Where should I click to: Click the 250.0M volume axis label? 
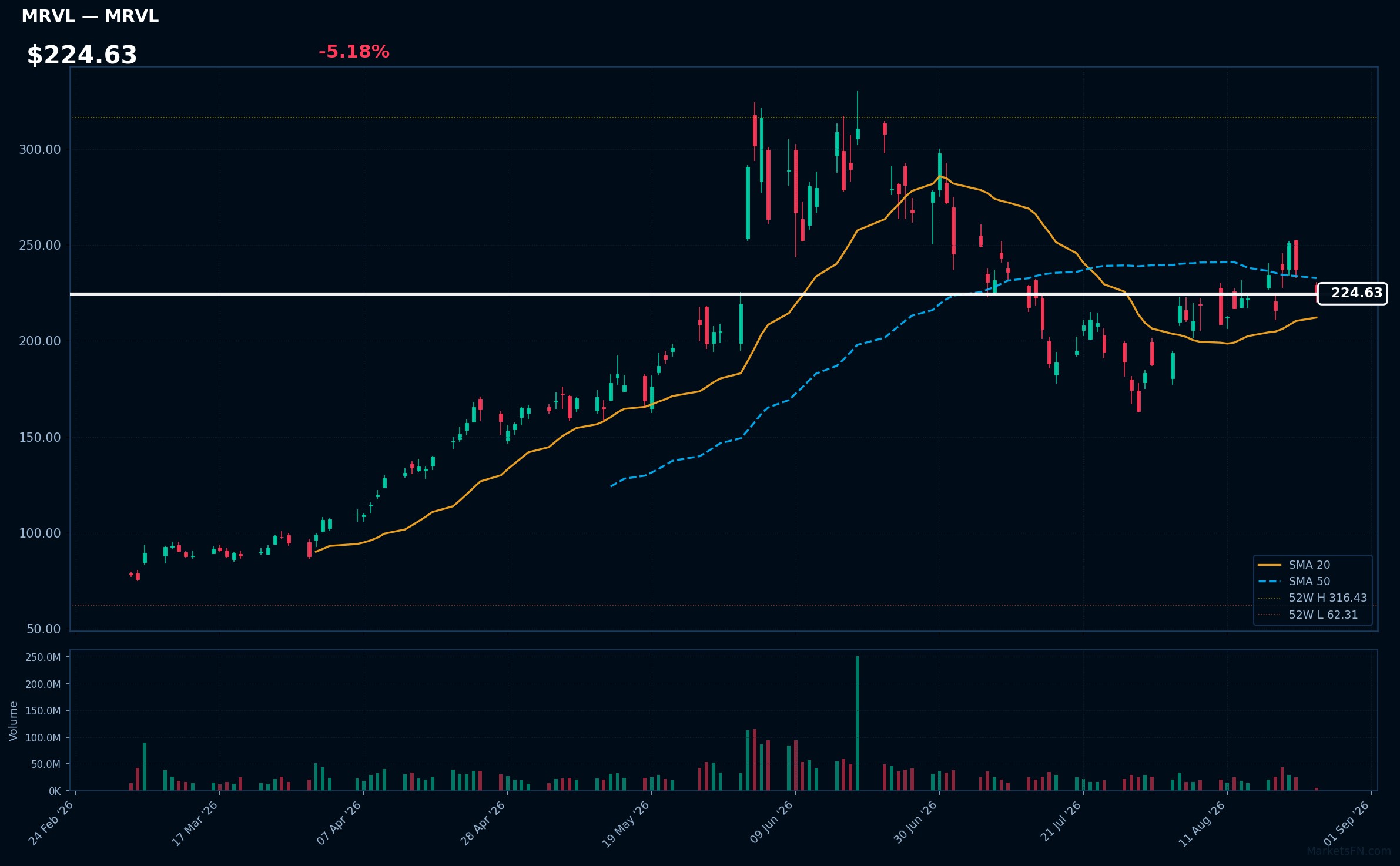[x=43, y=657]
